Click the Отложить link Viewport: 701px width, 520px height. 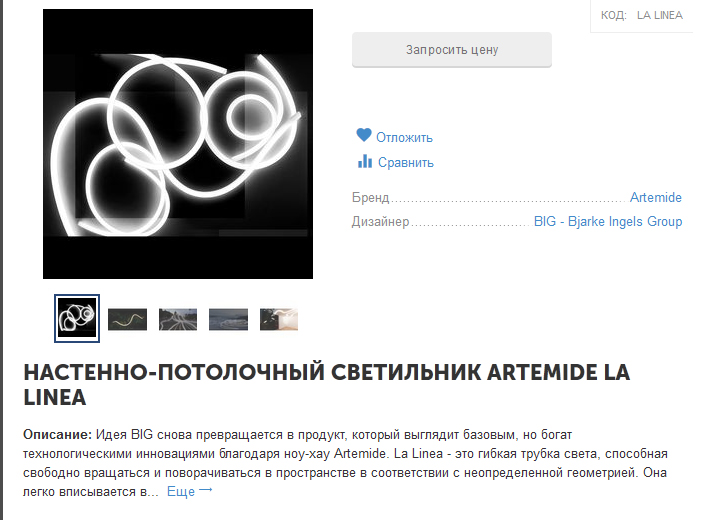[404, 138]
